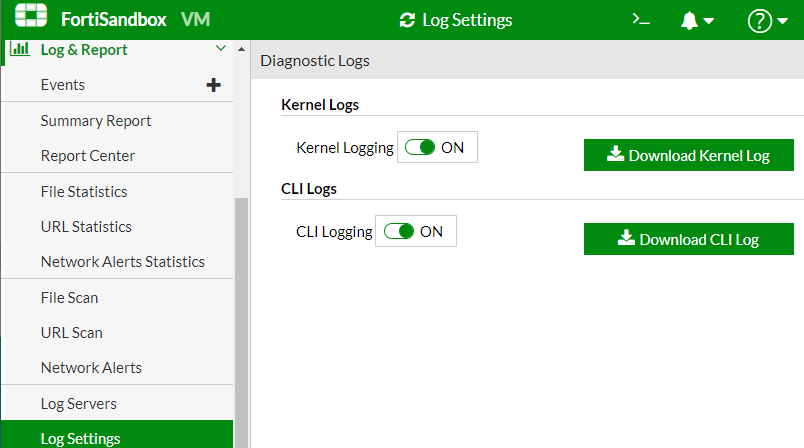This screenshot has width=804, height=448.
Task: Go to Report Center
Action: (88, 155)
